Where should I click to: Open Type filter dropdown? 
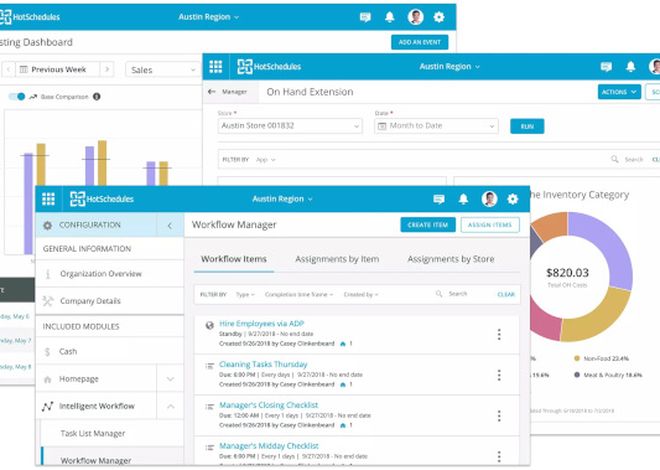tap(245, 295)
